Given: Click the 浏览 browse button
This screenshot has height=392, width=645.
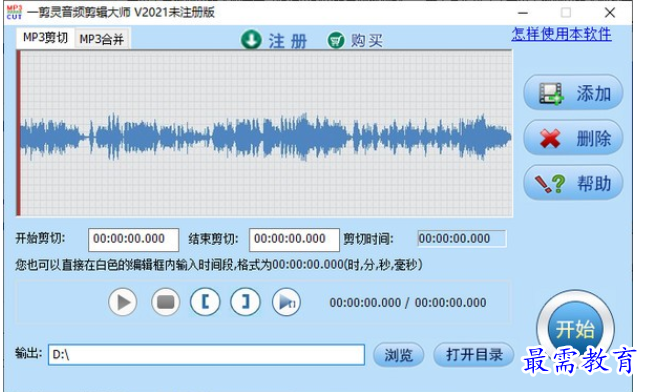Looking at the screenshot, I should click(398, 355).
